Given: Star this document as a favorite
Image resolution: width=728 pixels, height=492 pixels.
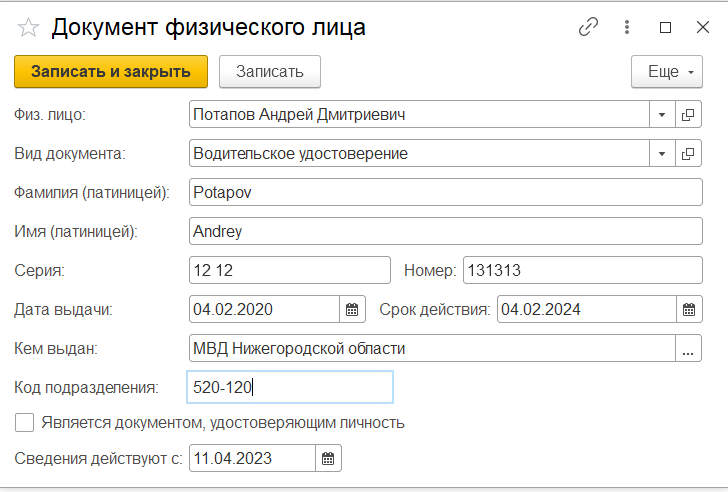Looking at the screenshot, I should [x=29, y=28].
